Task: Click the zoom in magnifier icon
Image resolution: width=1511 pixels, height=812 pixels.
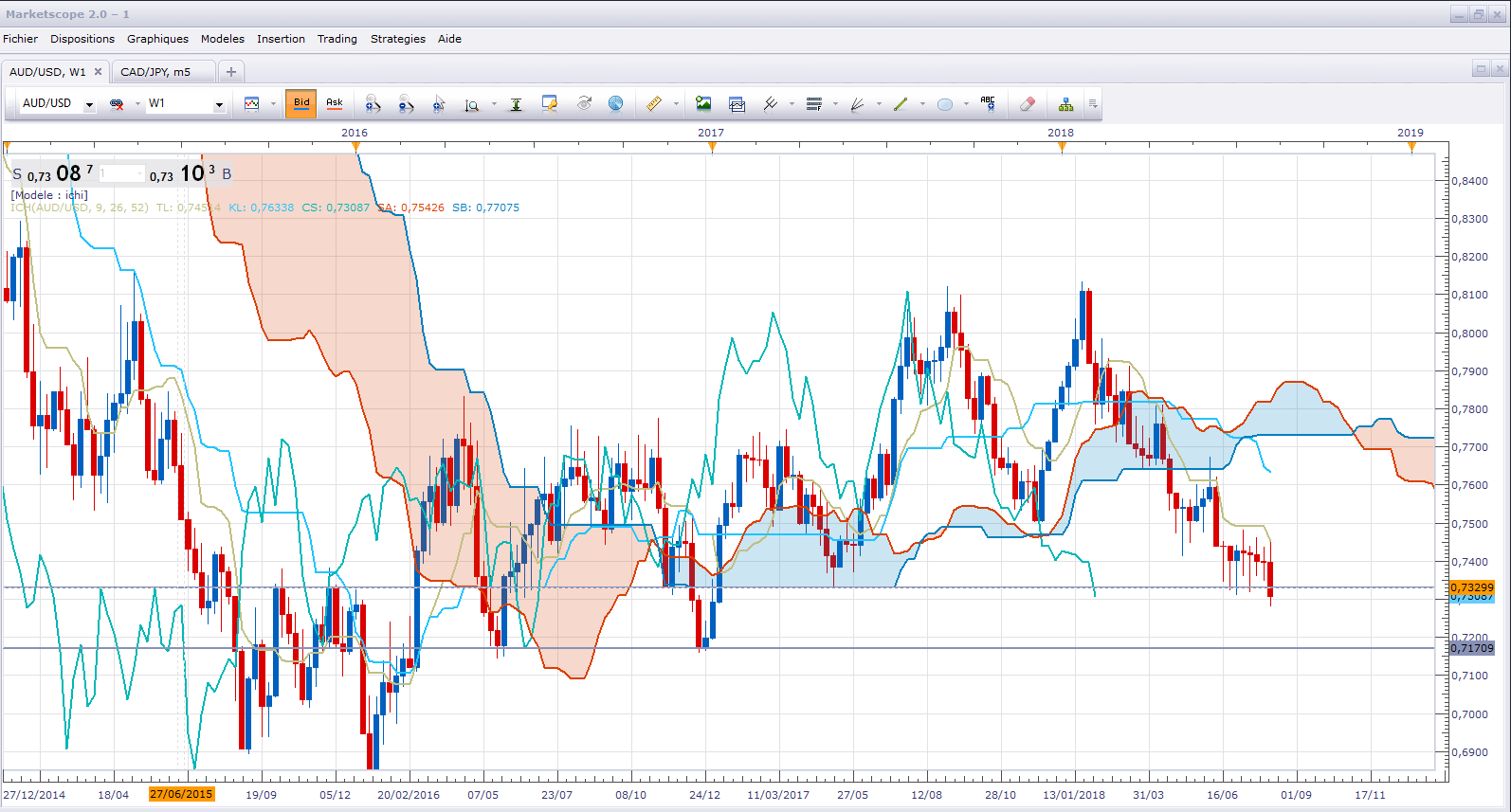Action: click(373, 103)
